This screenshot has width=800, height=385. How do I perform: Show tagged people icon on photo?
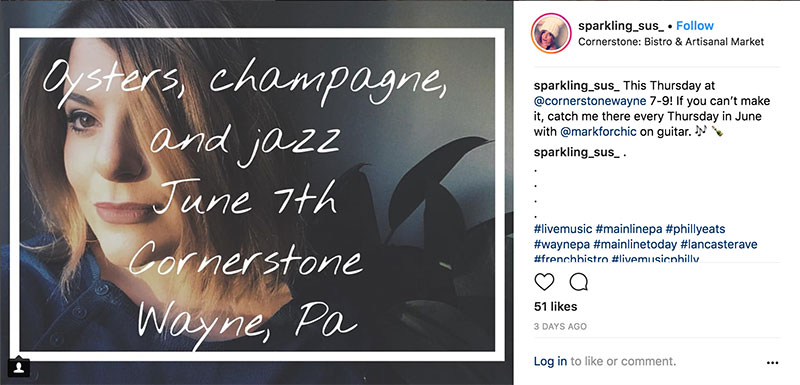[x=19, y=367]
